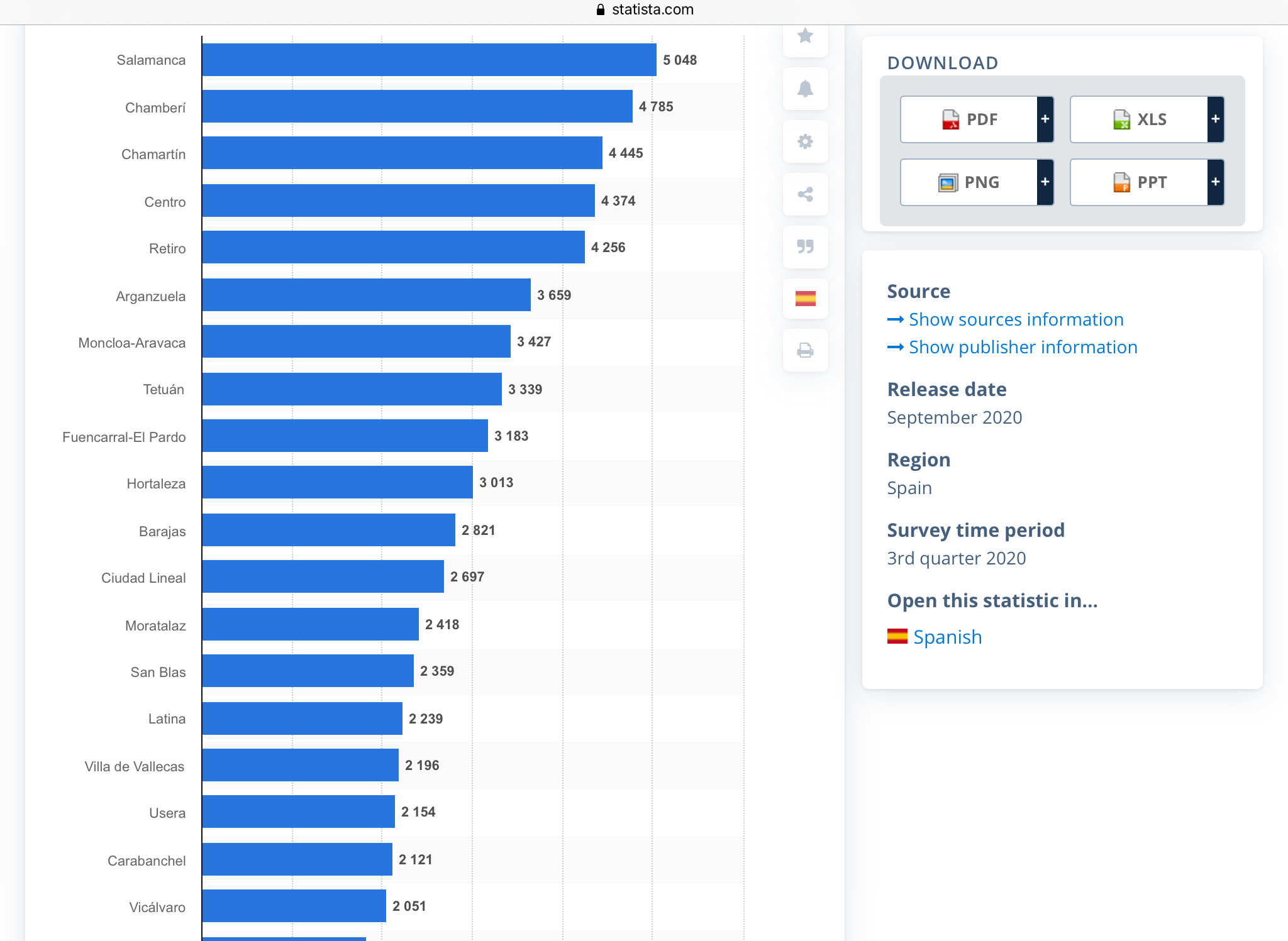Viewport: 1288px width, 941px height.
Task: Expand the plus next to PNG
Action: [1045, 182]
